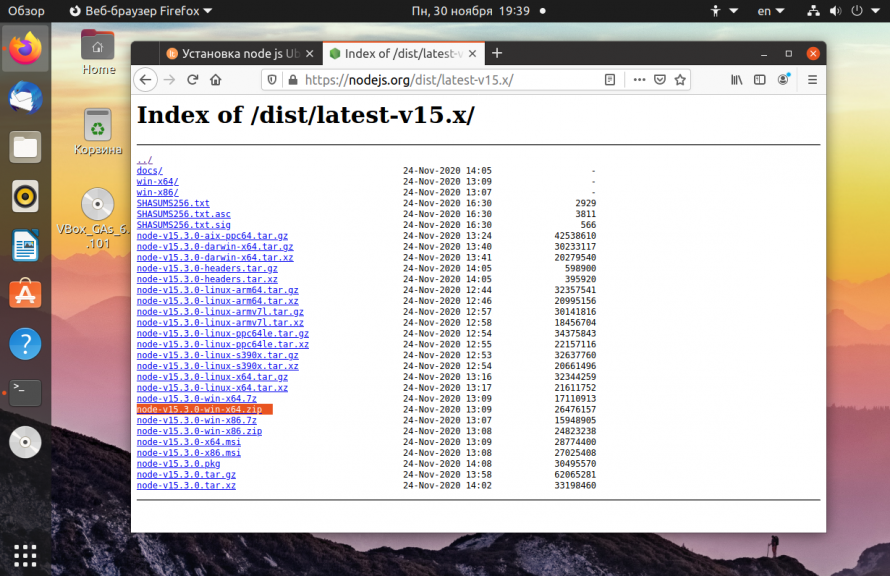890x576 pixels.
Task: Download node-v15.3.0-linux-x64.tar.xz
Action: click(212, 388)
